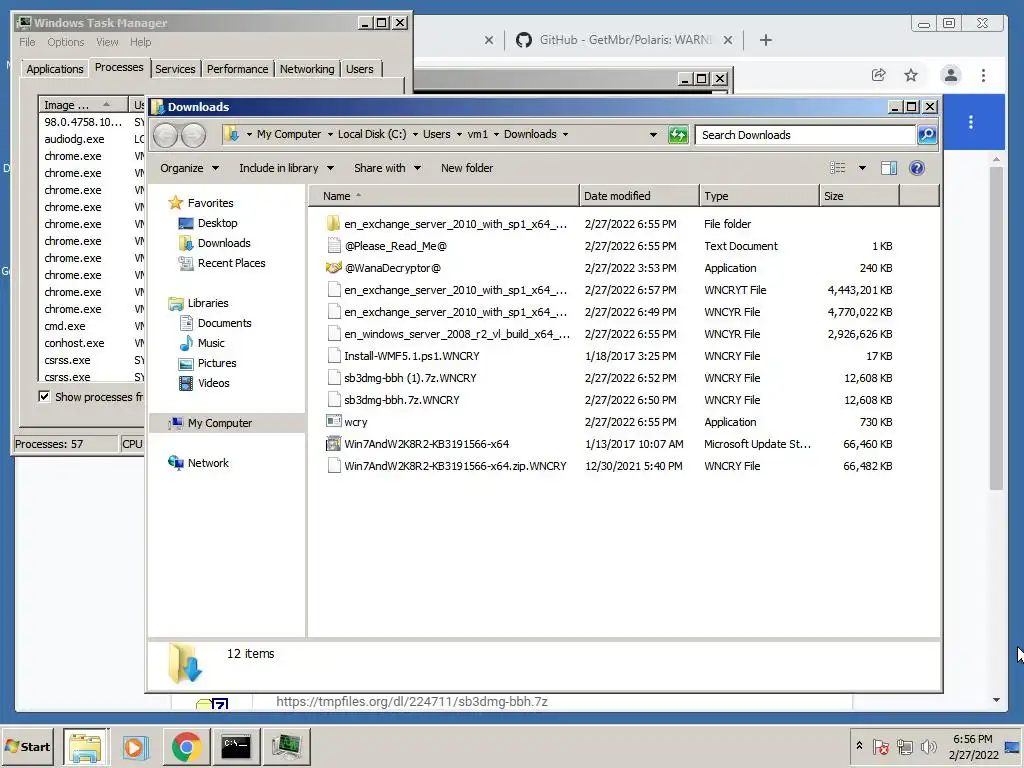Select audiodg.exe in Task Manager list
1024x768 pixels.
[74, 139]
